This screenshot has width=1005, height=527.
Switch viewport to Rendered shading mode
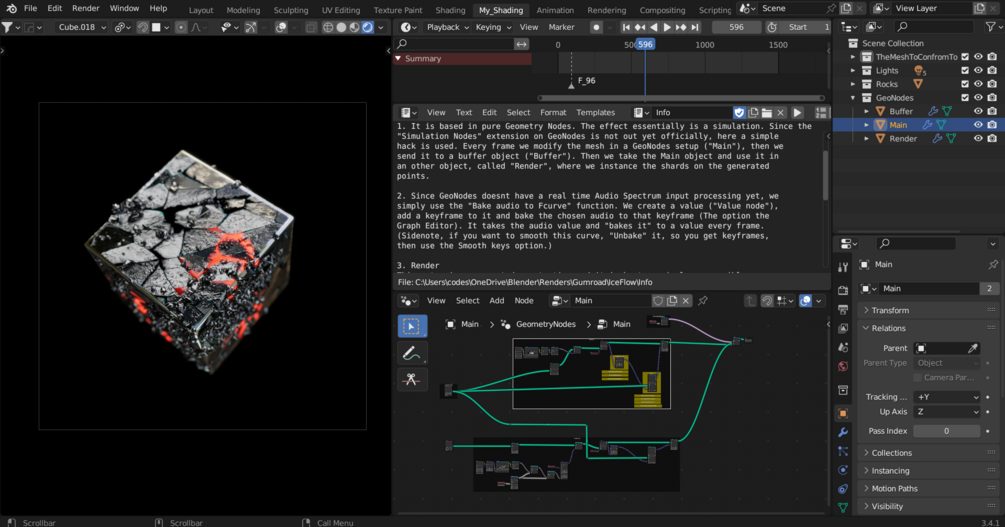point(368,27)
